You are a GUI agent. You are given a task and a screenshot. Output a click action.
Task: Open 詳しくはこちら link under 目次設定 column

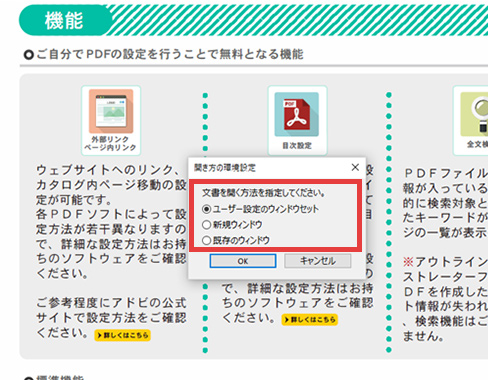tap(310, 320)
